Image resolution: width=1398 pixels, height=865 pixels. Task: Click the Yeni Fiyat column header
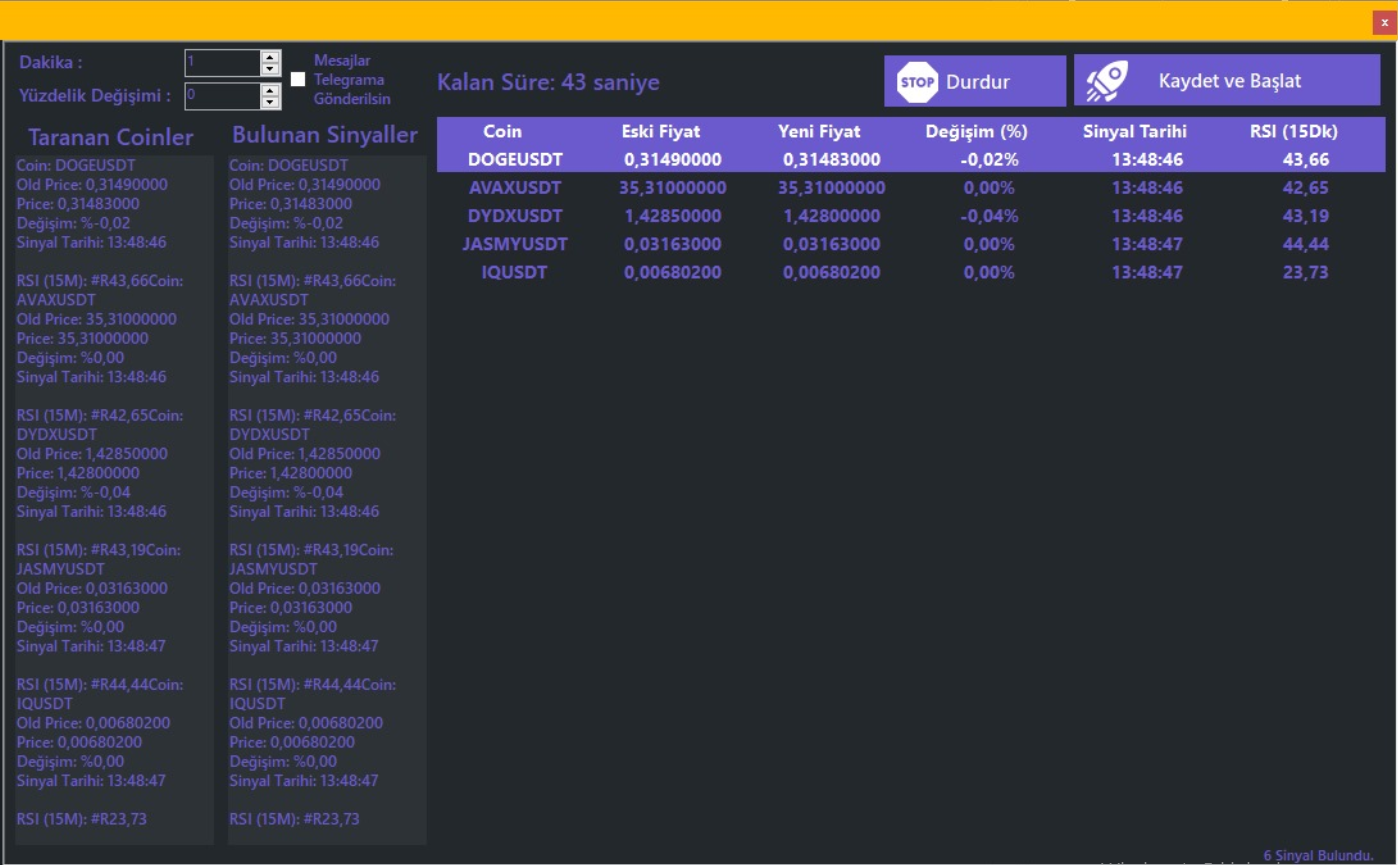click(819, 131)
